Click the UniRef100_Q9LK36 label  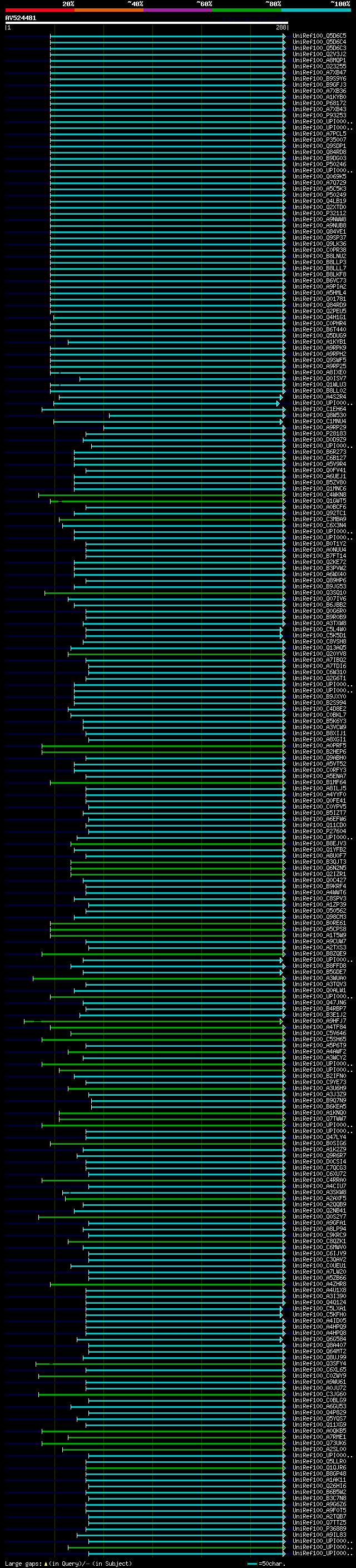[x=319, y=244]
